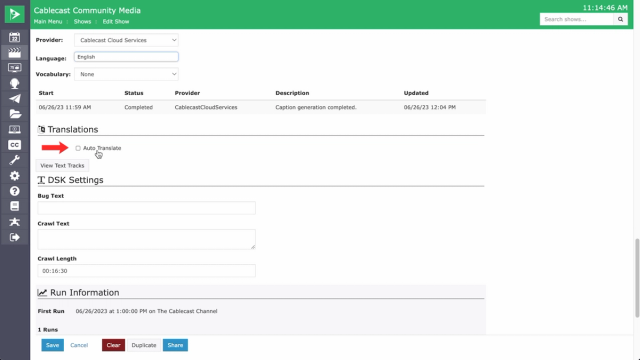Viewport: 640px width, 360px height.
Task: Open the CC closed captions icon
Action: [15, 145]
